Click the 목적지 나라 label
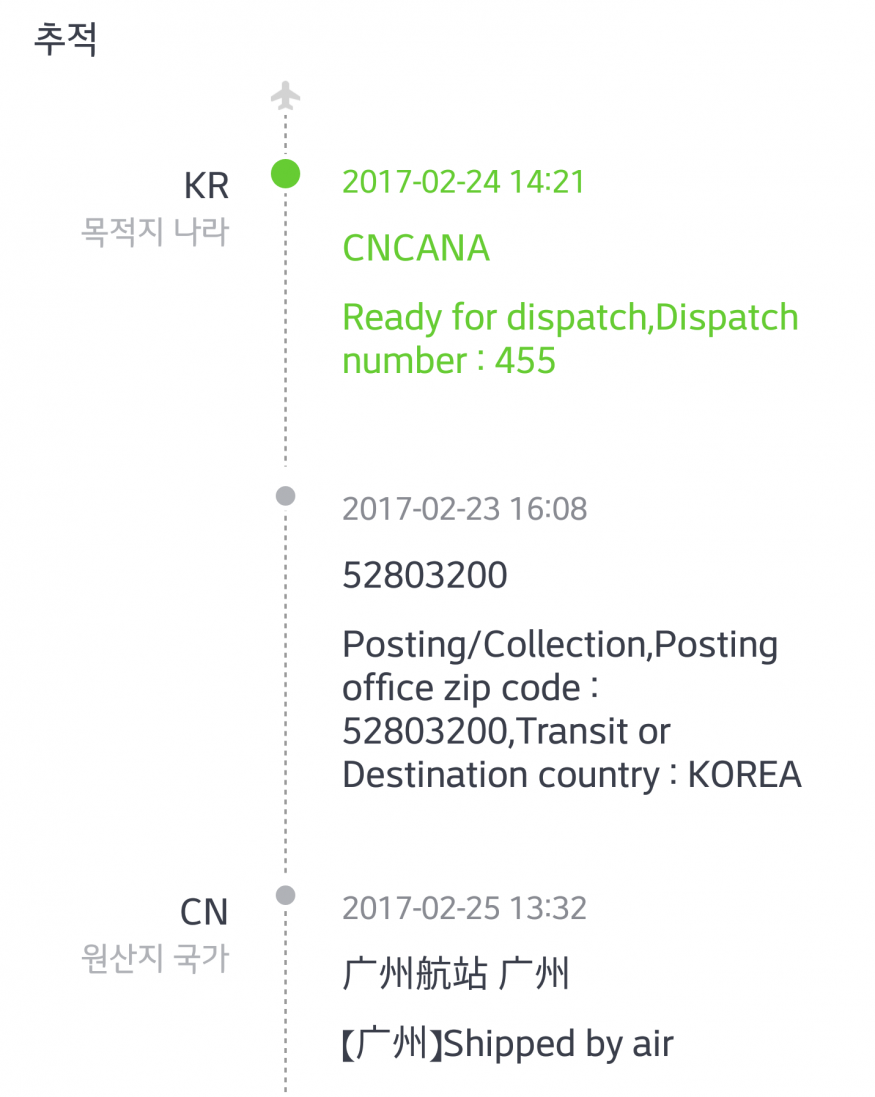 click(x=155, y=232)
